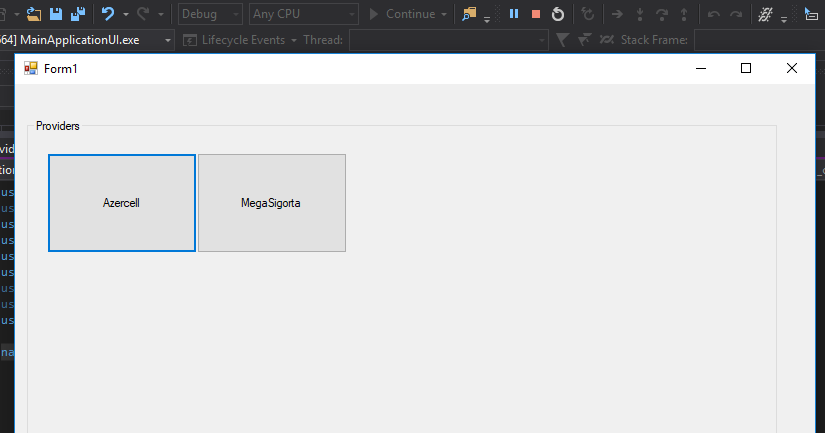This screenshot has height=433, width=825.
Task: Pause debugging with Break All icon
Action: (514, 14)
